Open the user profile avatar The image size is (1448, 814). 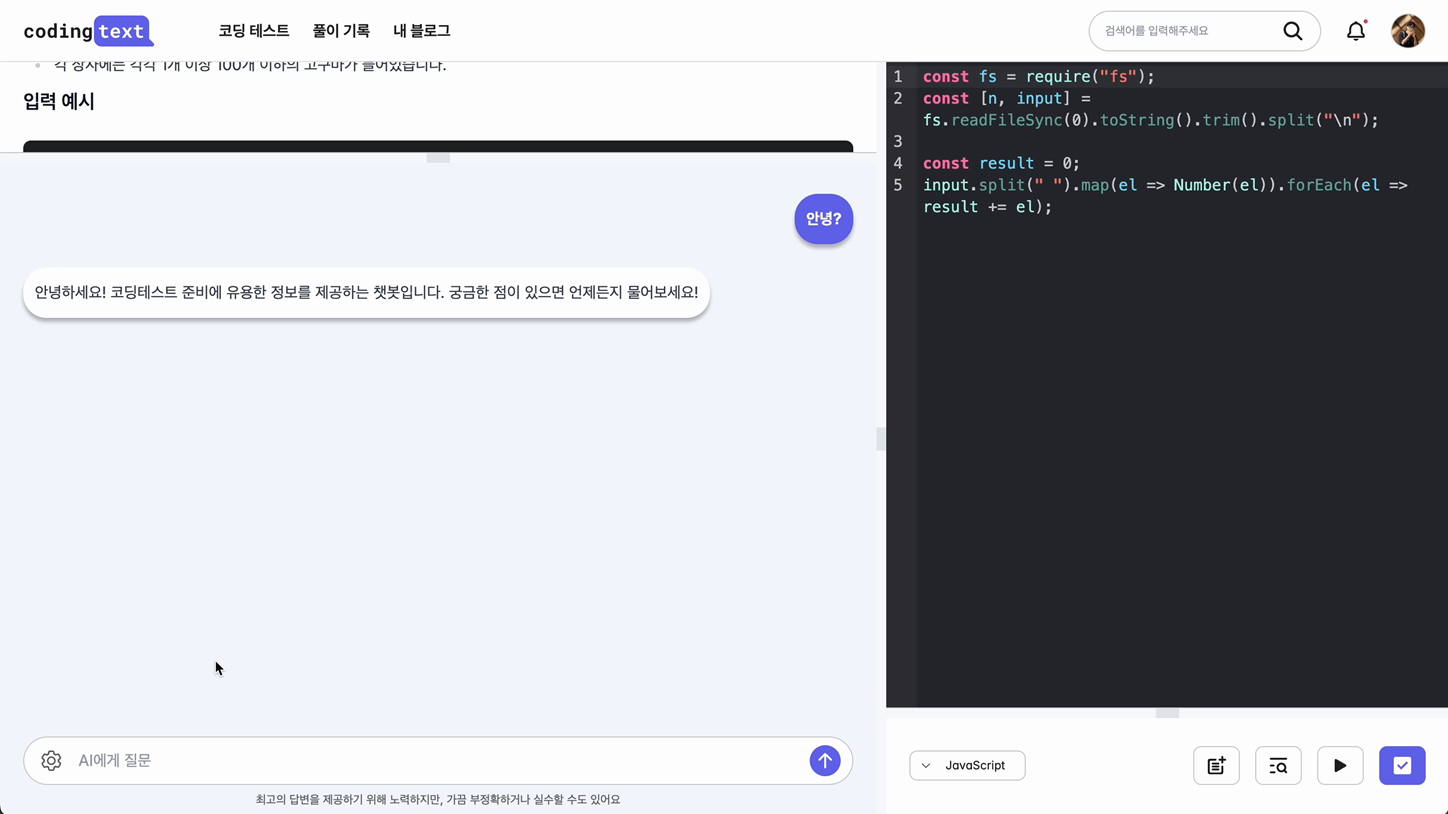point(1408,31)
